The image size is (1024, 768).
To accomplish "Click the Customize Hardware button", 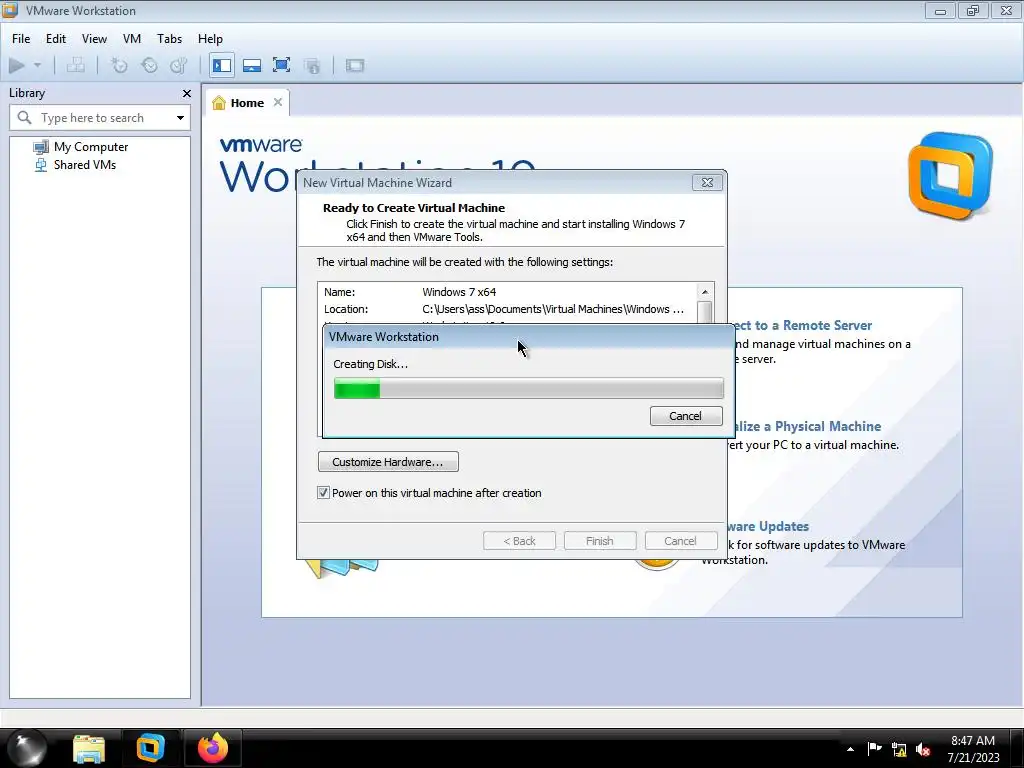I will (388, 462).
